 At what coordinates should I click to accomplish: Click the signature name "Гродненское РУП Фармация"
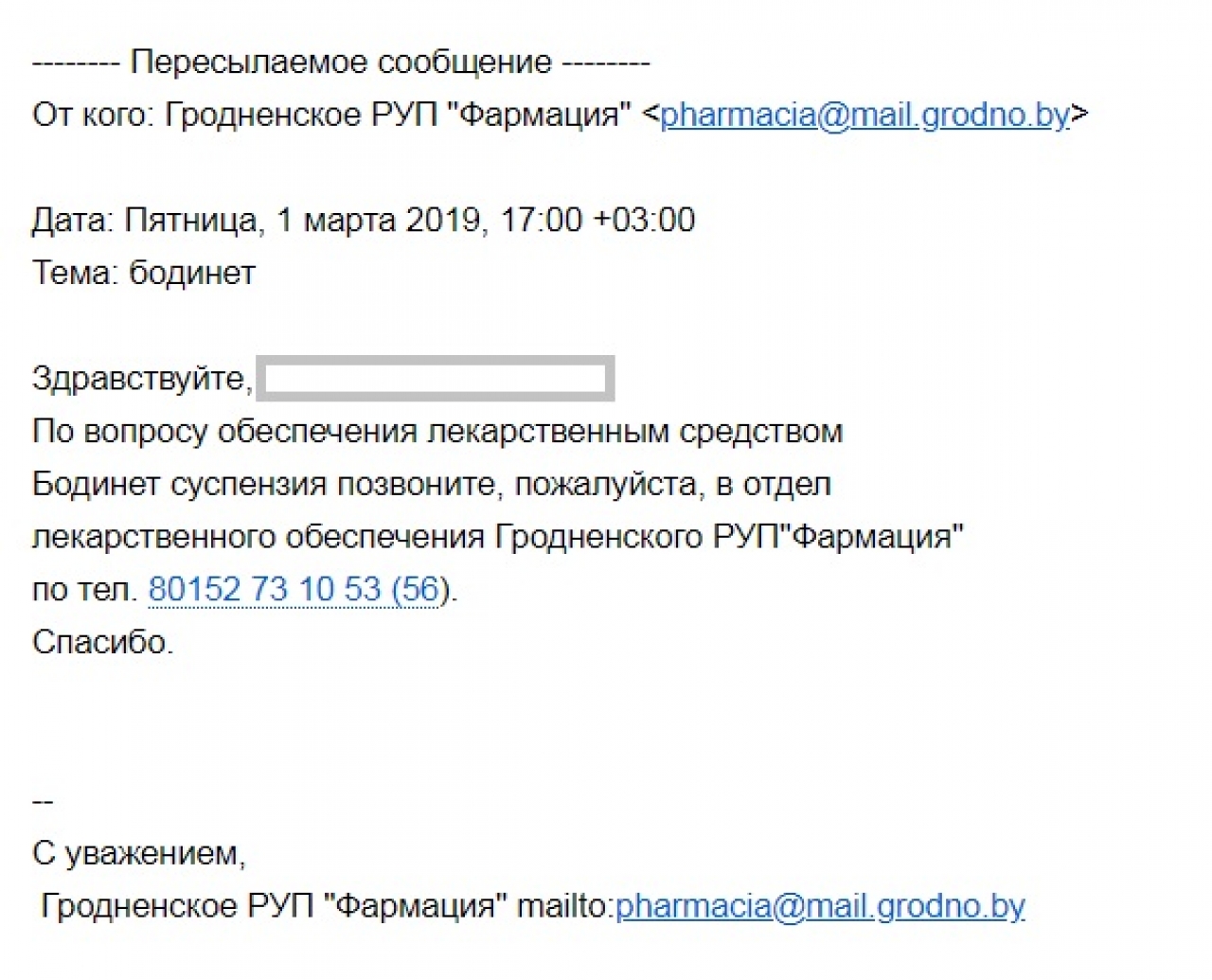point(274,906)
